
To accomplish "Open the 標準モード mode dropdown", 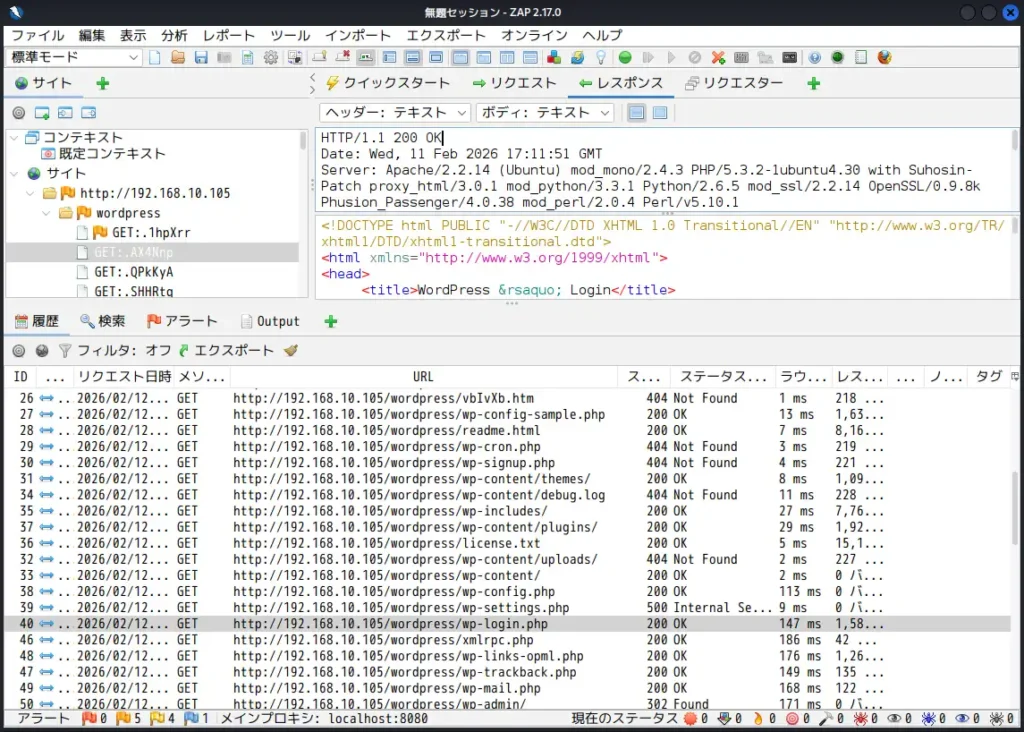I will coord(70,57).
